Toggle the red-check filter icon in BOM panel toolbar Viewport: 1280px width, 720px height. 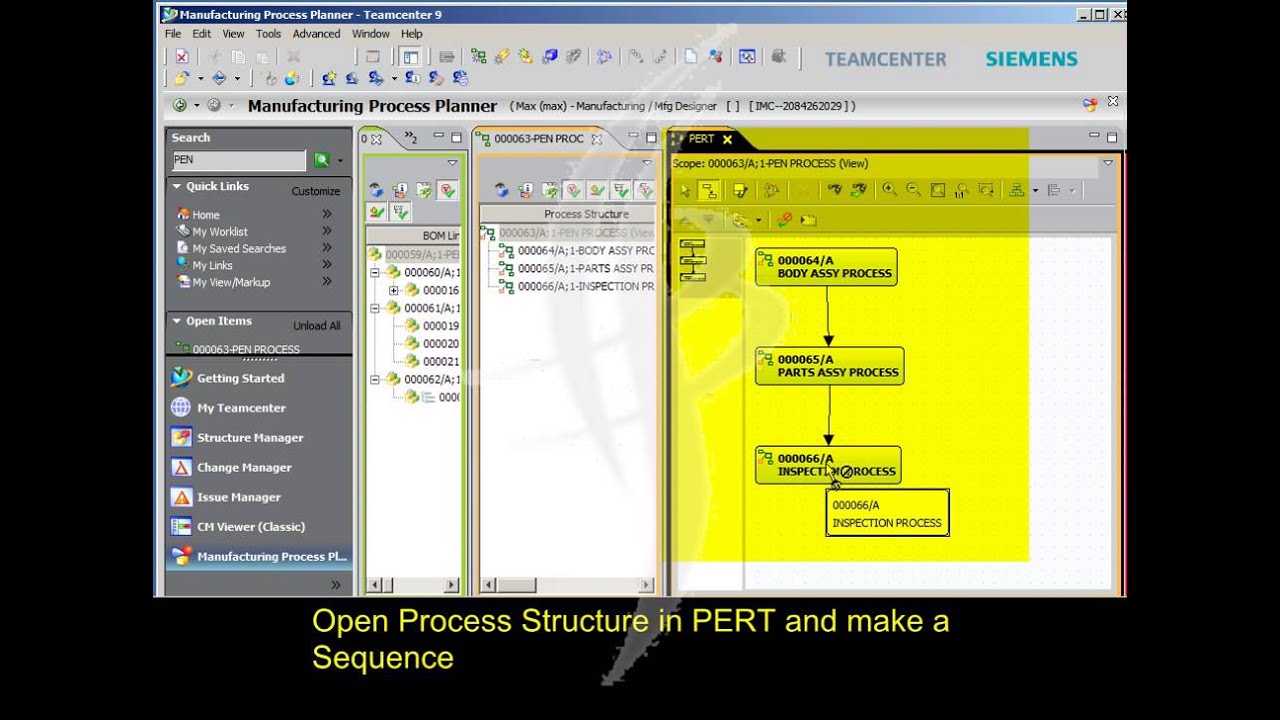[x=447, y=190]
